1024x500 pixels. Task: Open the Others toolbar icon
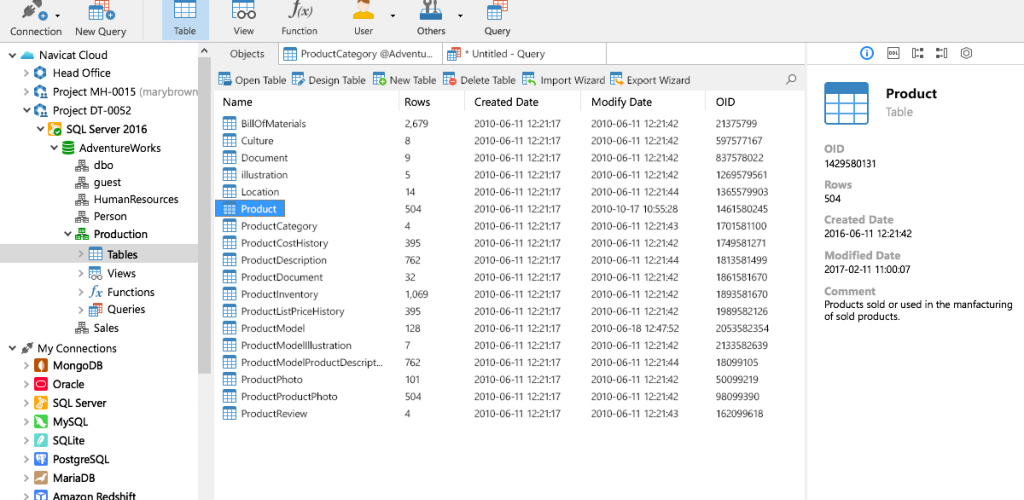431,11
